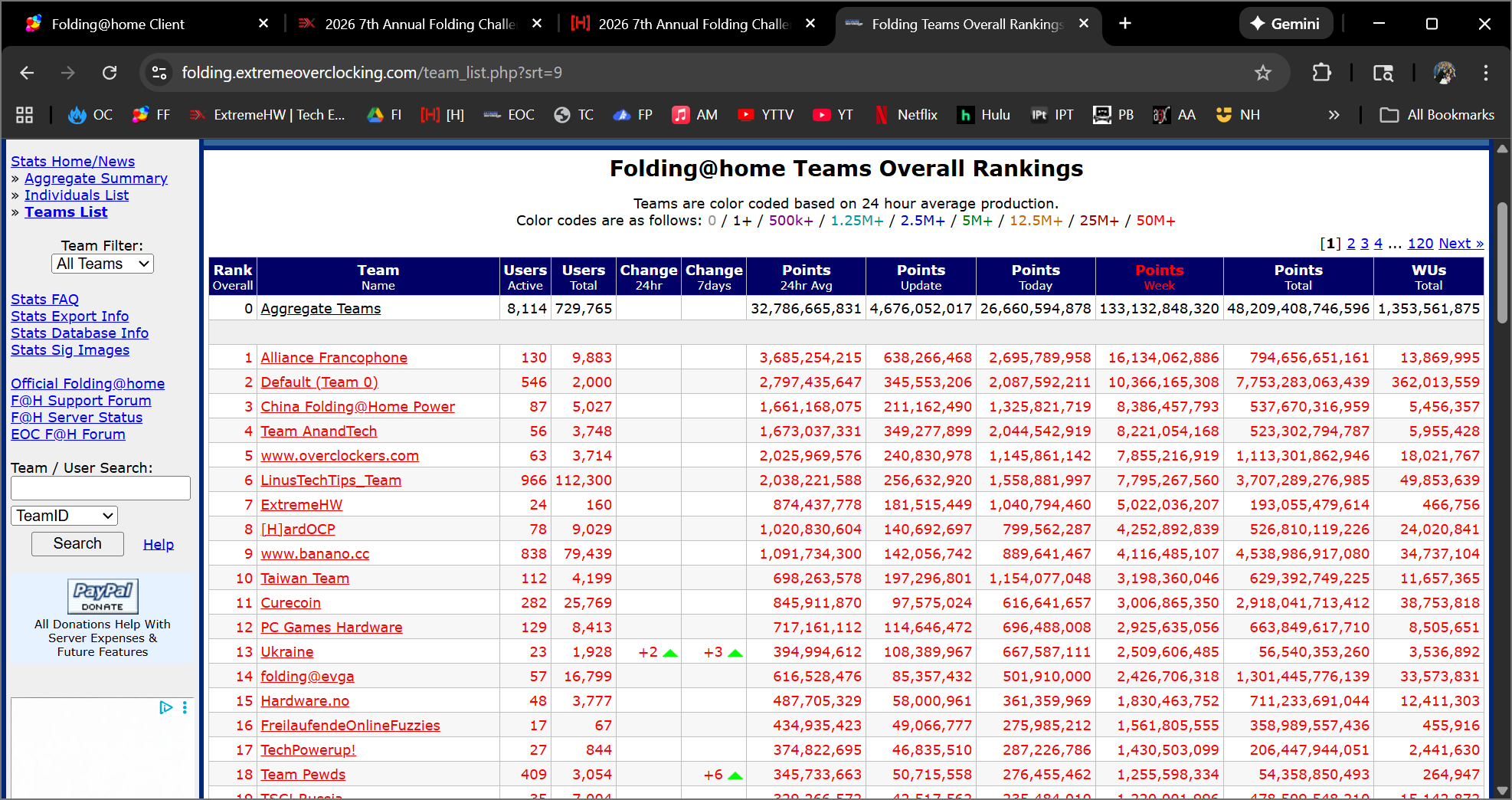This screenshot has width=1512, height=800.
Task: Expand the All Teams filter dropdown
Action: pos(103,264)
